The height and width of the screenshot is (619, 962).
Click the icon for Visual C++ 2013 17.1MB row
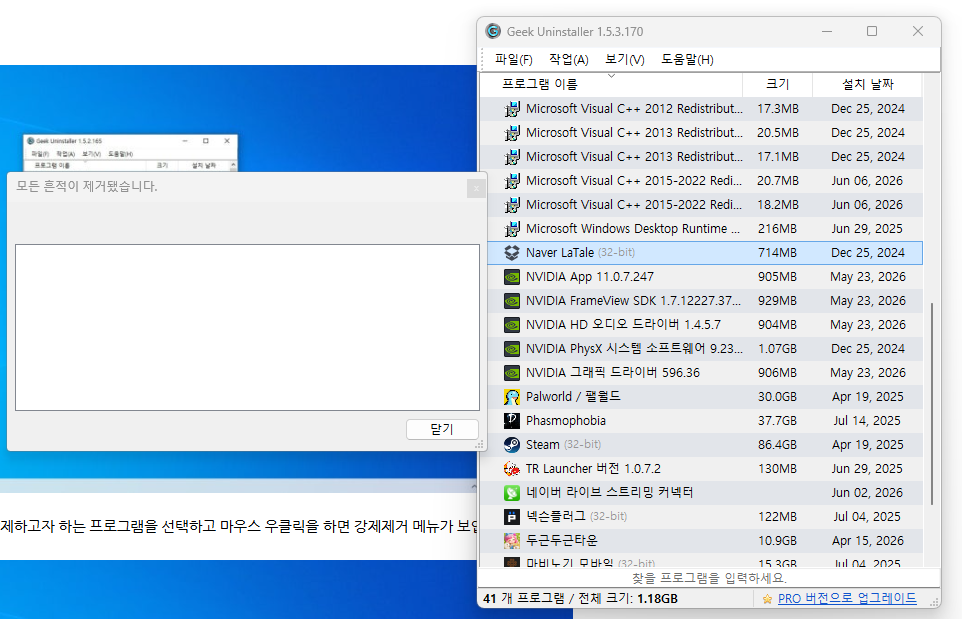coord(512,157)
